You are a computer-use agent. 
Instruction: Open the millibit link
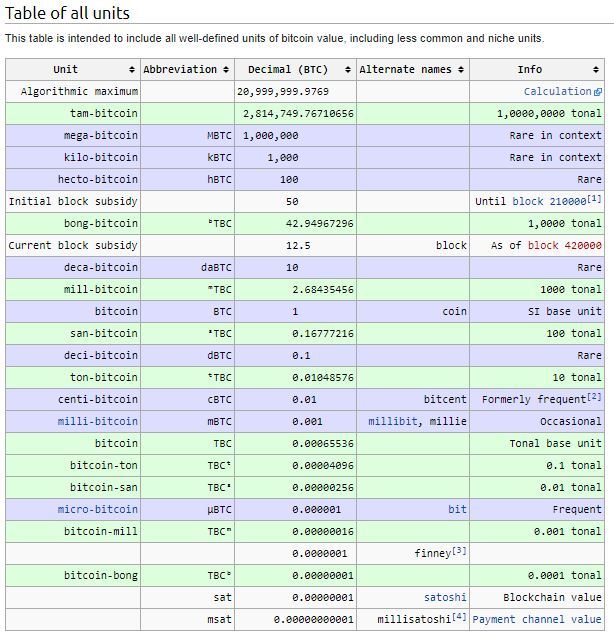click(x=393, y=421)
